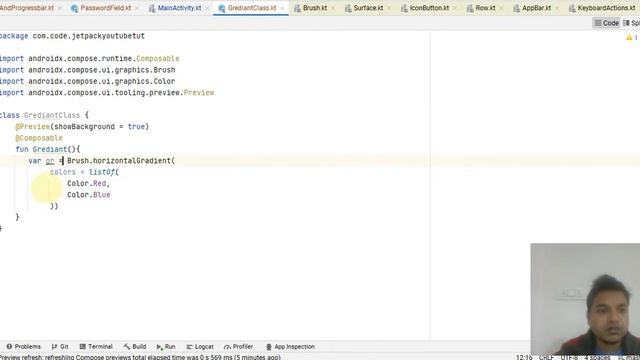Click the colors parameter hint
Image resolution: width=640 pixels, height=360 pixels.
(x=63, y=172)
